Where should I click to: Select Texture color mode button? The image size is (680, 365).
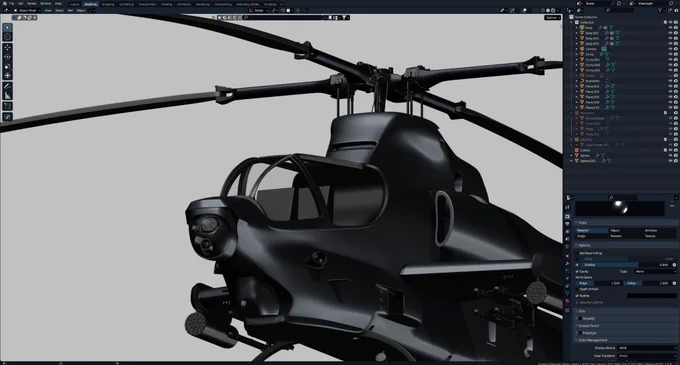[660, 236]
